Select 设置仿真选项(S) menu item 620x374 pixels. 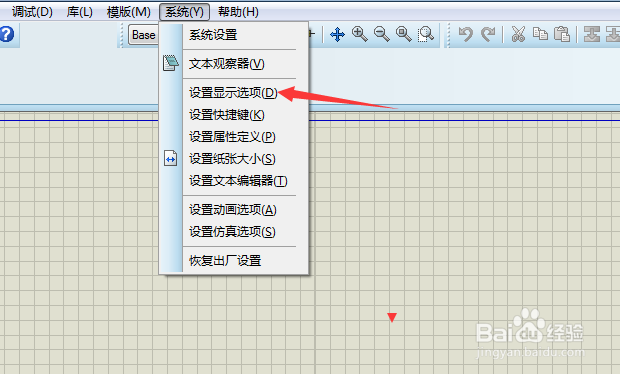[x=233, y=232]
